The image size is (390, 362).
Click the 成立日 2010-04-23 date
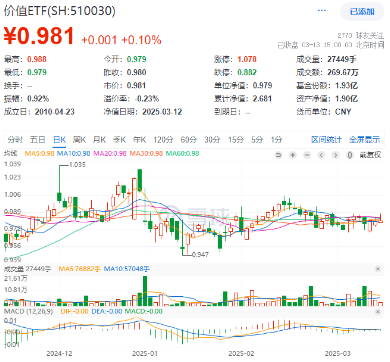click(x=55, y=112)
